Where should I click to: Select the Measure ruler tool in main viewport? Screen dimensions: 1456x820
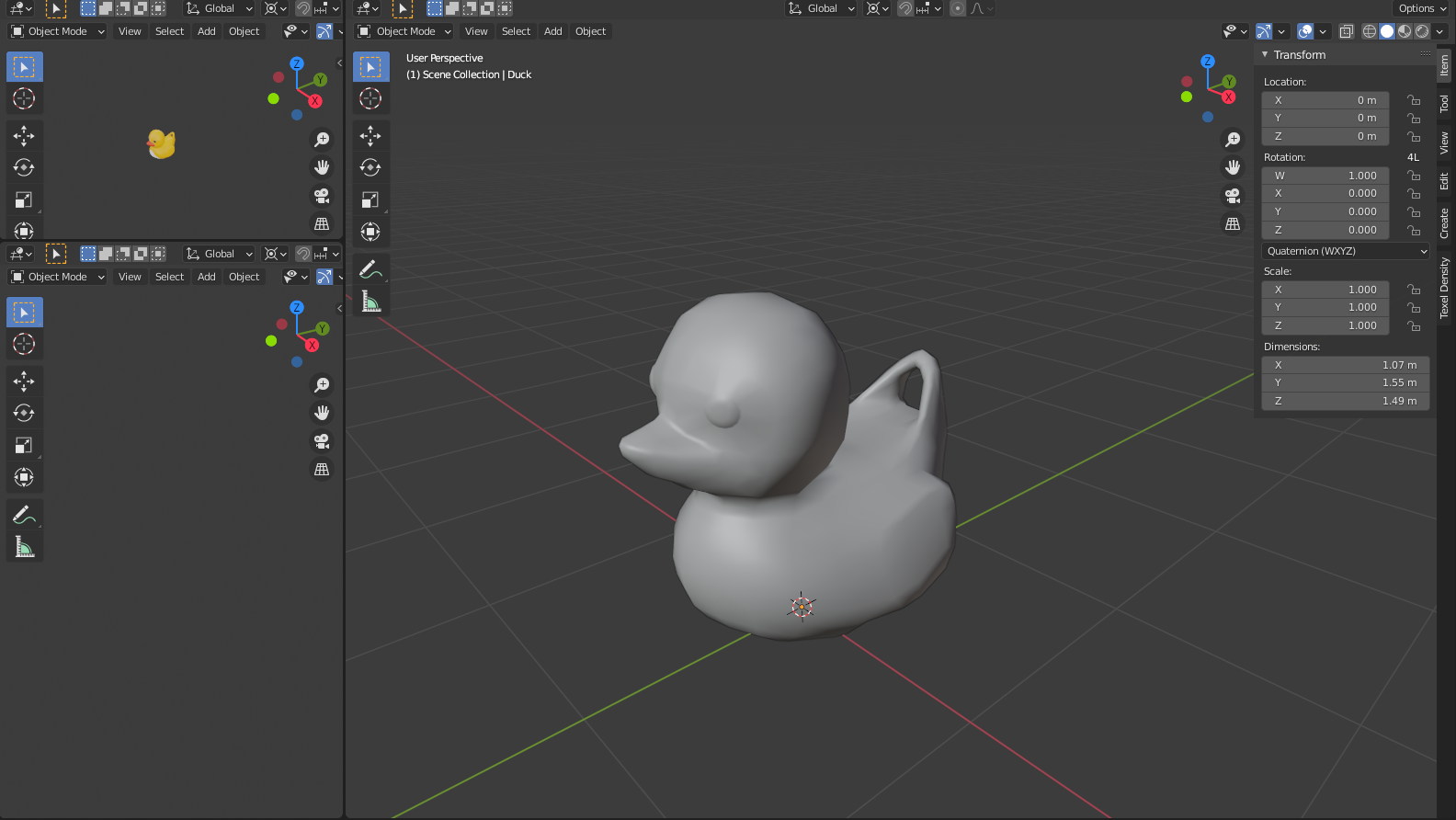coord(370,302)
